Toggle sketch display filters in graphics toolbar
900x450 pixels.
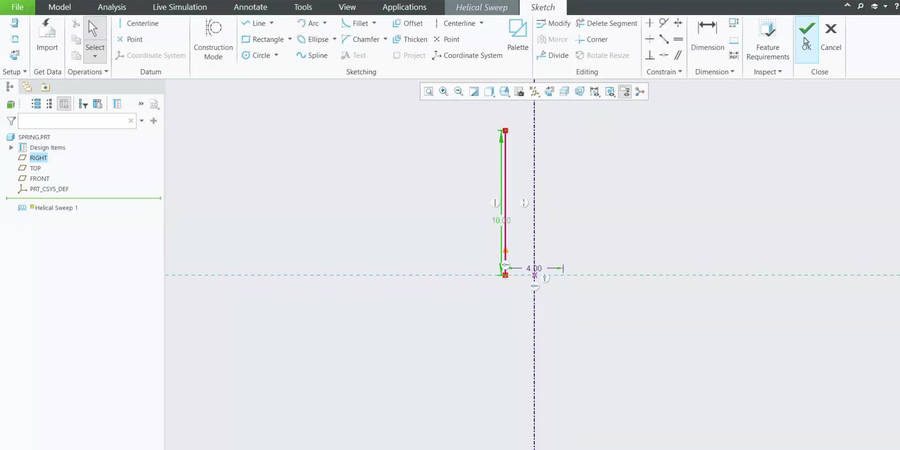[x=625, y=92]
